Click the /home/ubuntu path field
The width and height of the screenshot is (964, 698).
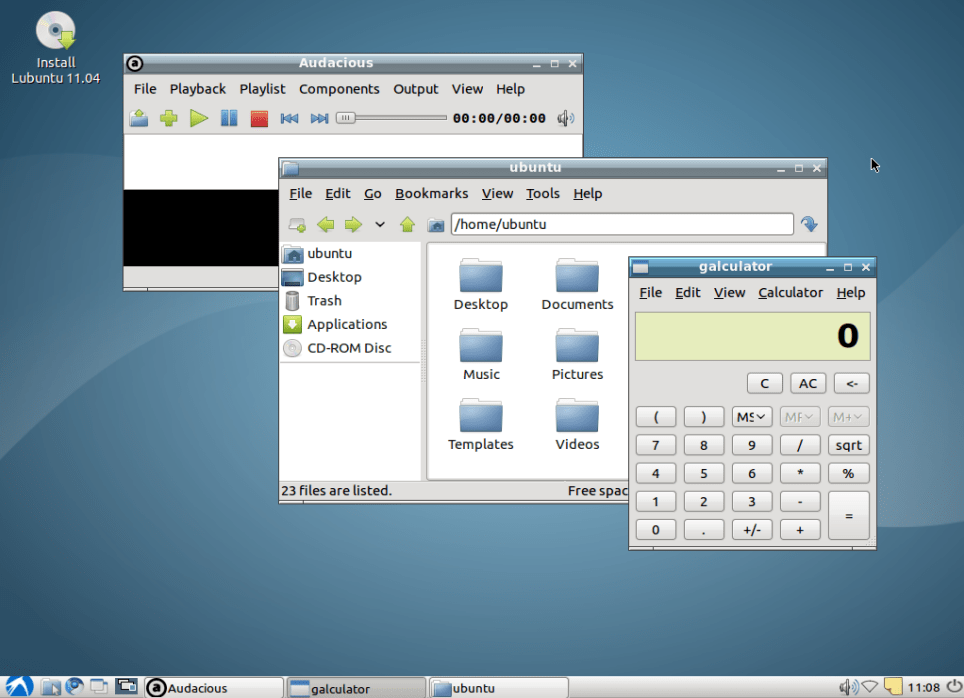tap(622, 224)
